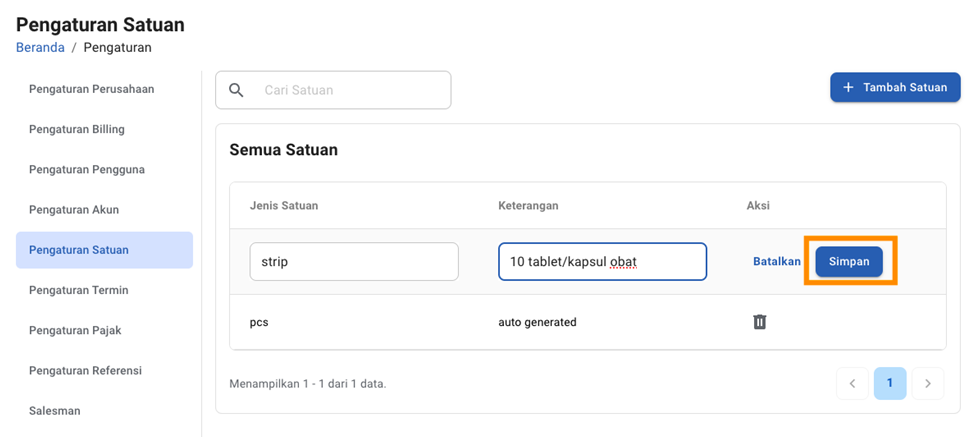The height and width of the screenshot is (437, 971).
Task: Select Pengaturan Satuan menu item
Action: 79,250
